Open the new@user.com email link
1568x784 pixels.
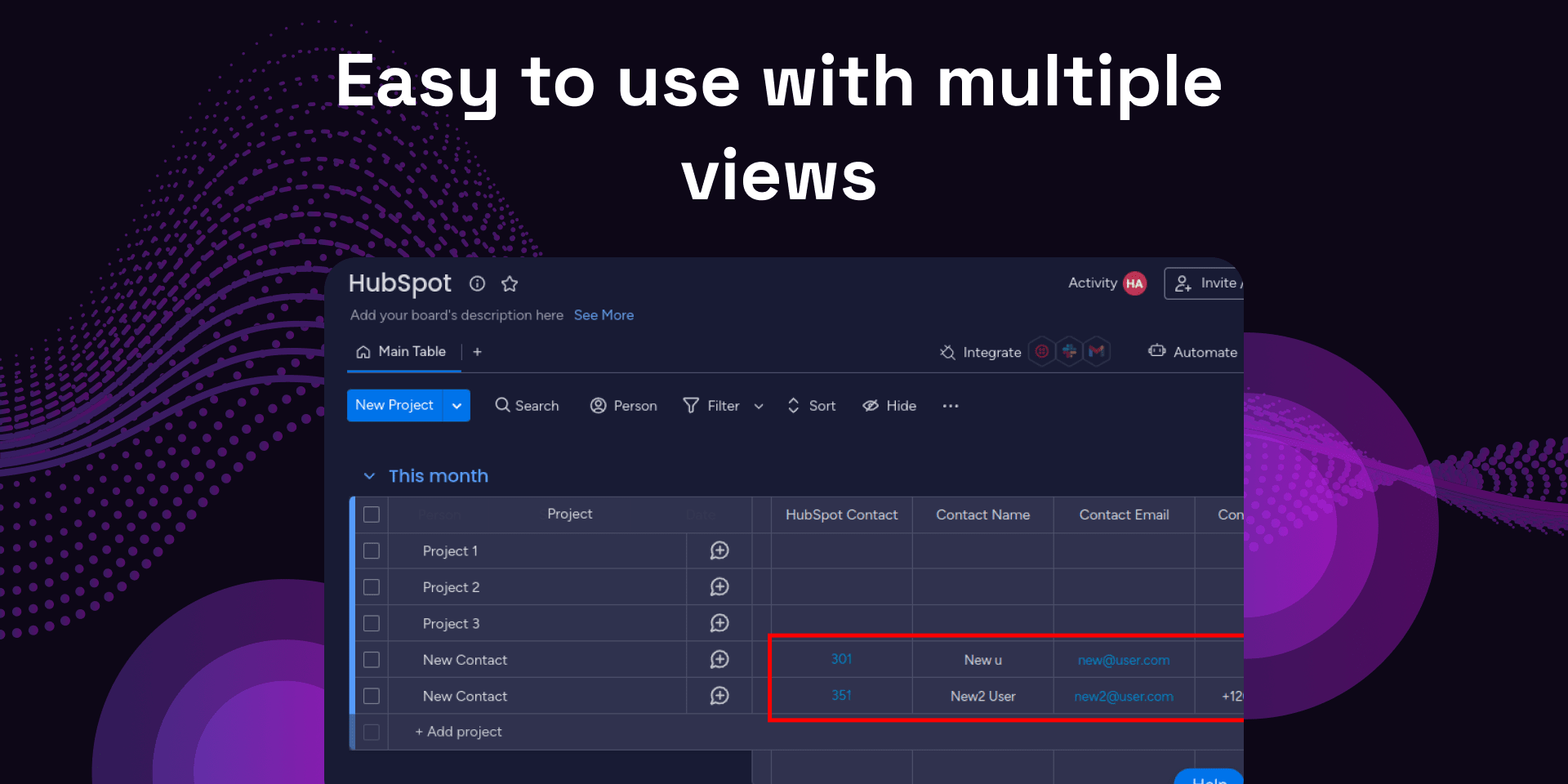click(x=1124, y=660)
